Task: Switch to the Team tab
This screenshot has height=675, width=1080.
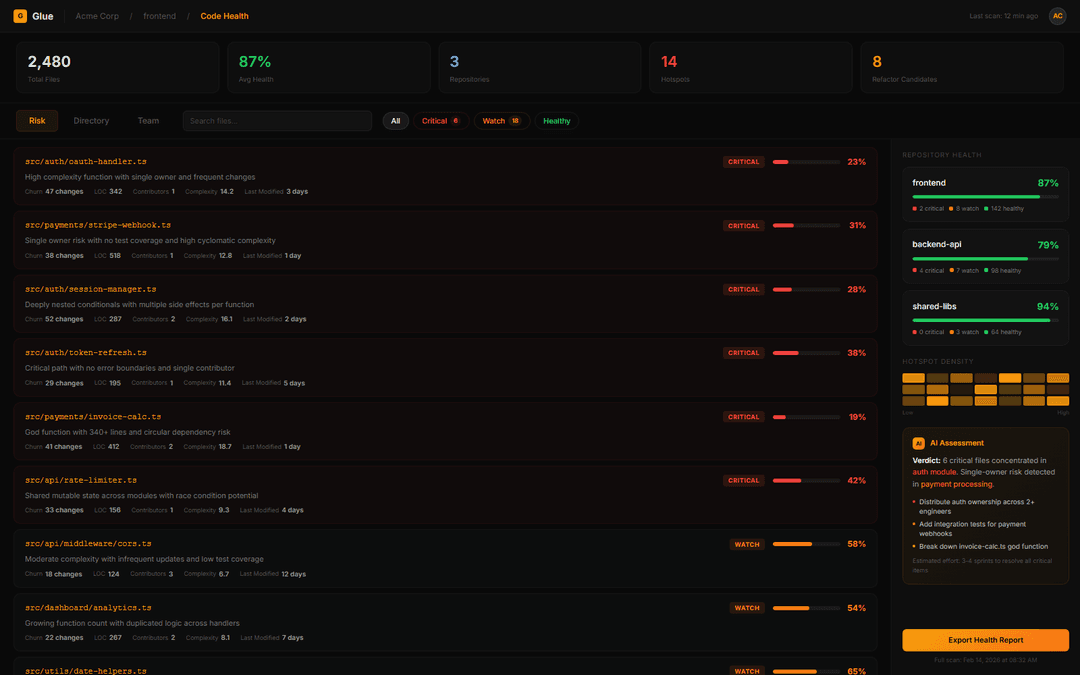Action: [x=148, y=121]
